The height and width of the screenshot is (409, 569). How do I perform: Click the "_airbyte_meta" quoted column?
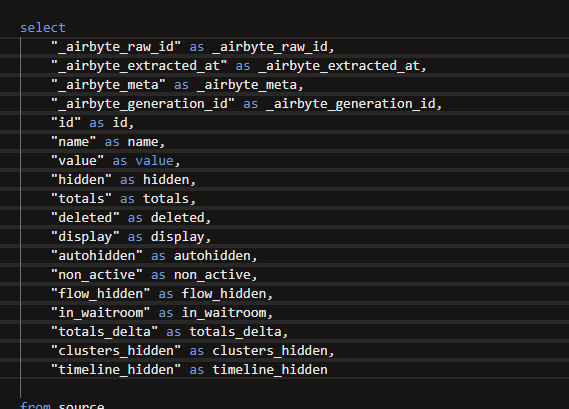pyautogui.click(x=109, y=85)
